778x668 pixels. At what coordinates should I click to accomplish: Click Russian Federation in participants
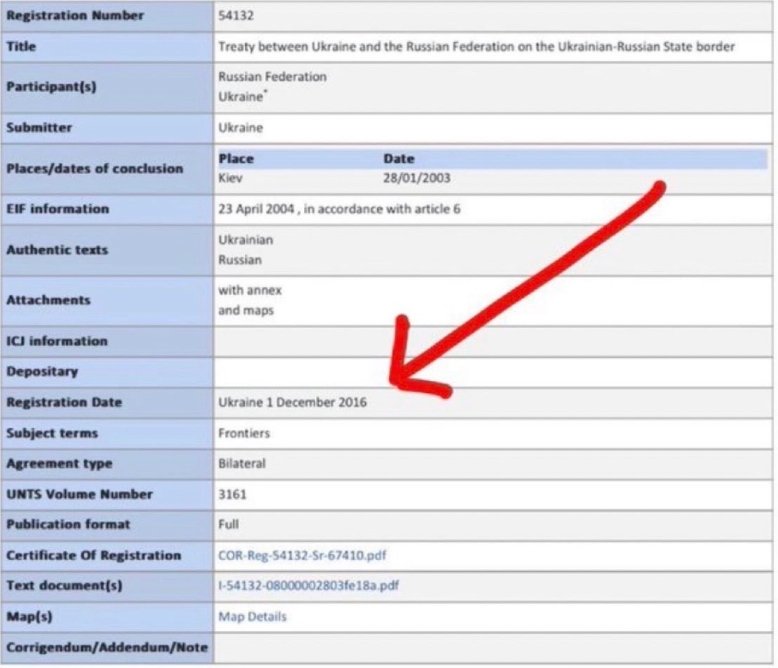[x=272, y=77]
